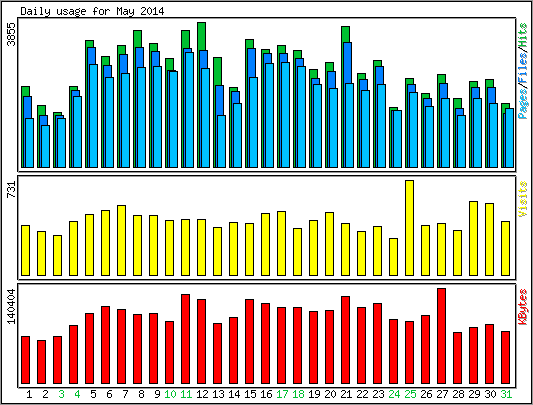Screen dimensions: 533x405
Task: Select the light-blue pages bar for day 1
Action: click(x=30, y=143)
